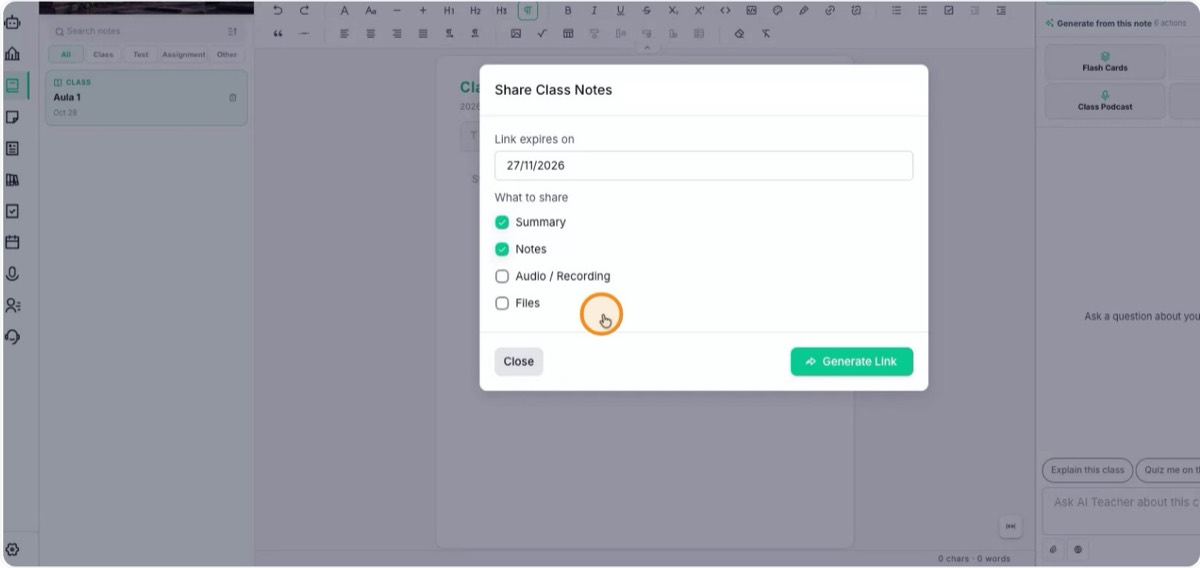Viewport: 1200px width, 568px height.
Task: Increase font size with the plus icon
Action: (422, 10)
